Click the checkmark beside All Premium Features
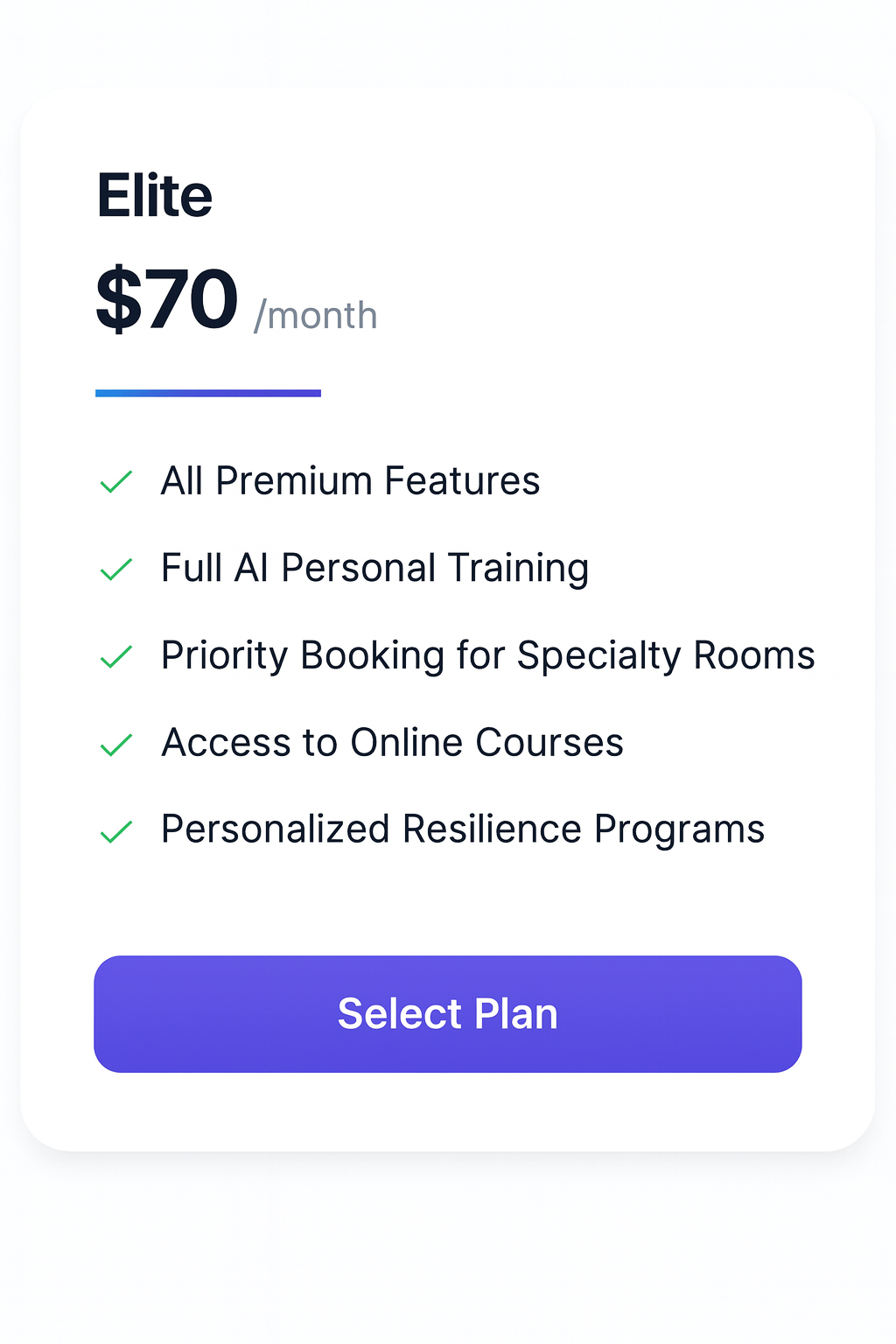The height and width of the screenshot is (1344, 896). pyautogui.click(x=115, y=481)
